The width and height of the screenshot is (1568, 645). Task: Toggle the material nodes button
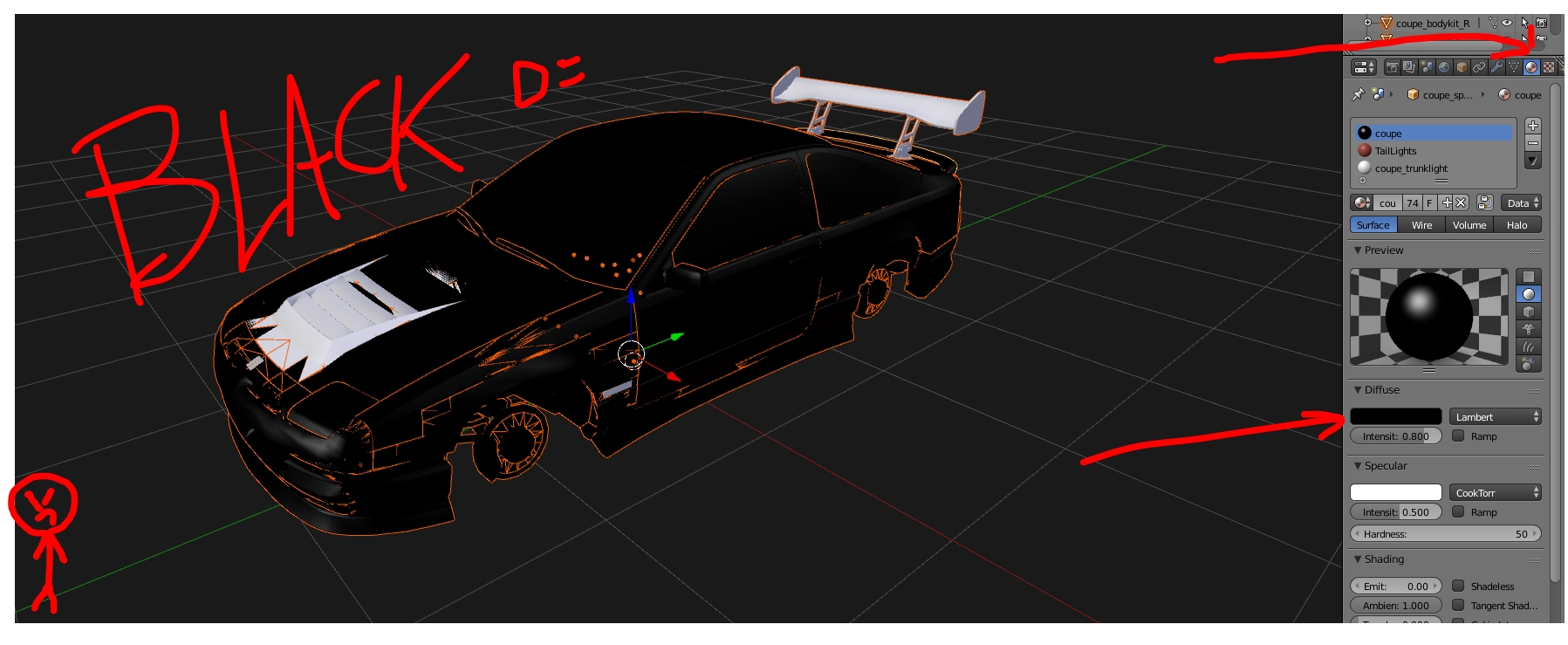point(1485,202)
